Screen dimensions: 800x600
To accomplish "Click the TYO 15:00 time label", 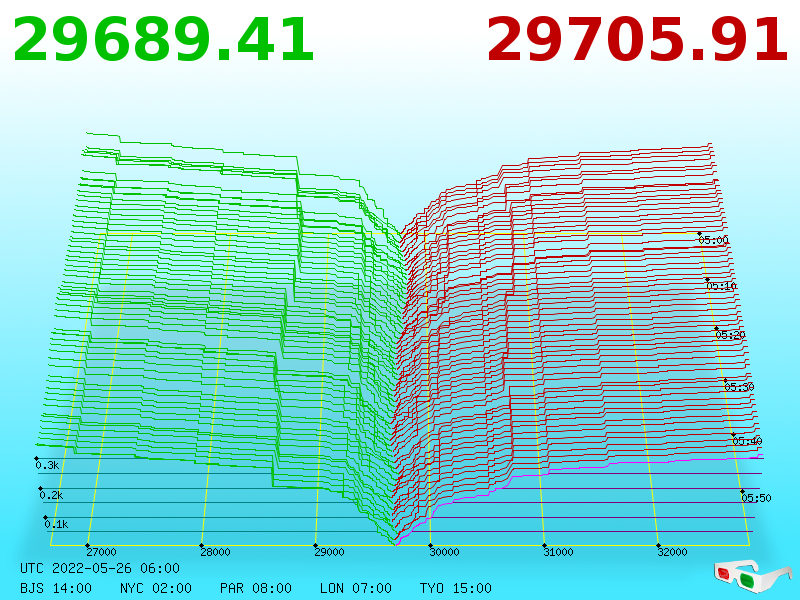I will pyautogui.click(x=456, y=588).
